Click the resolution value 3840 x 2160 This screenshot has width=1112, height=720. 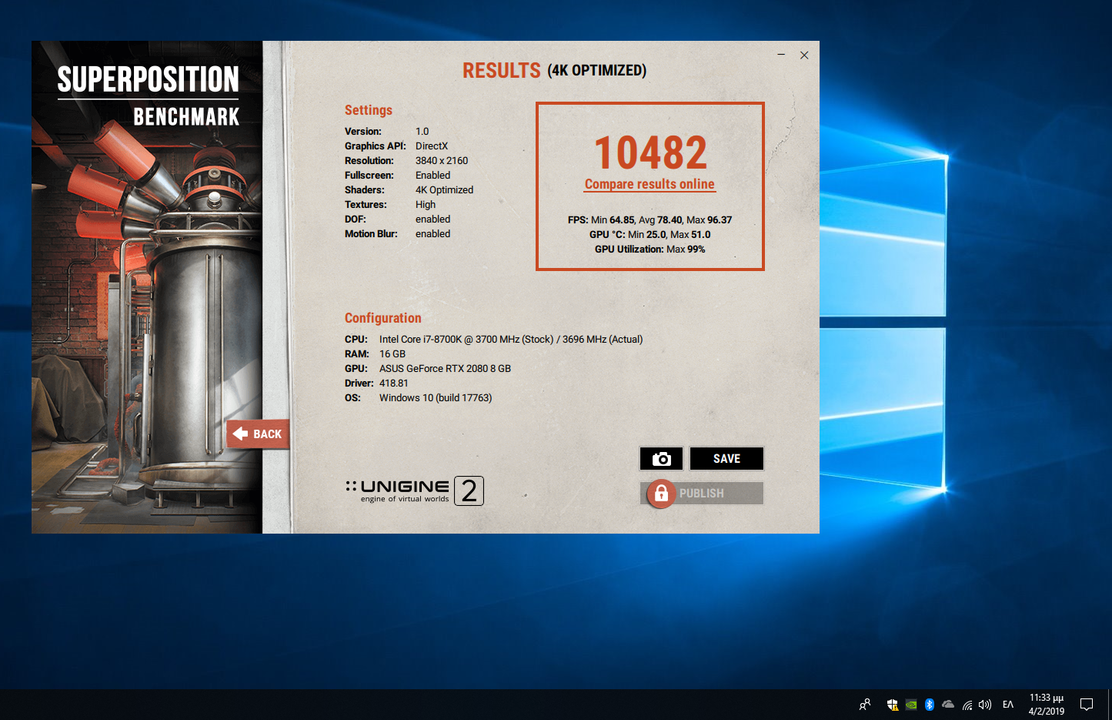pyautogui.click(x=442, y=161)
